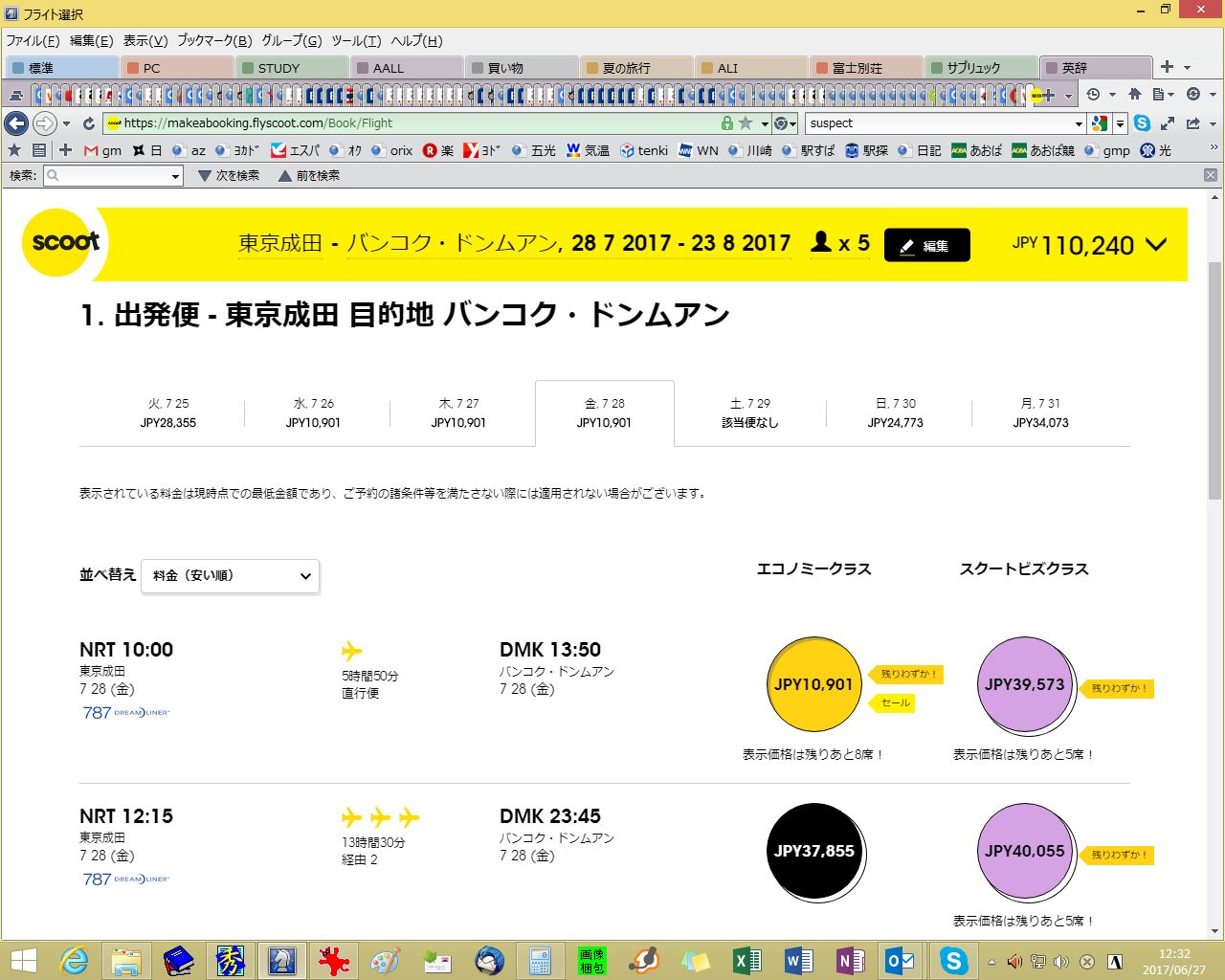Open Skype from the taskbar

tap(953, 960)
